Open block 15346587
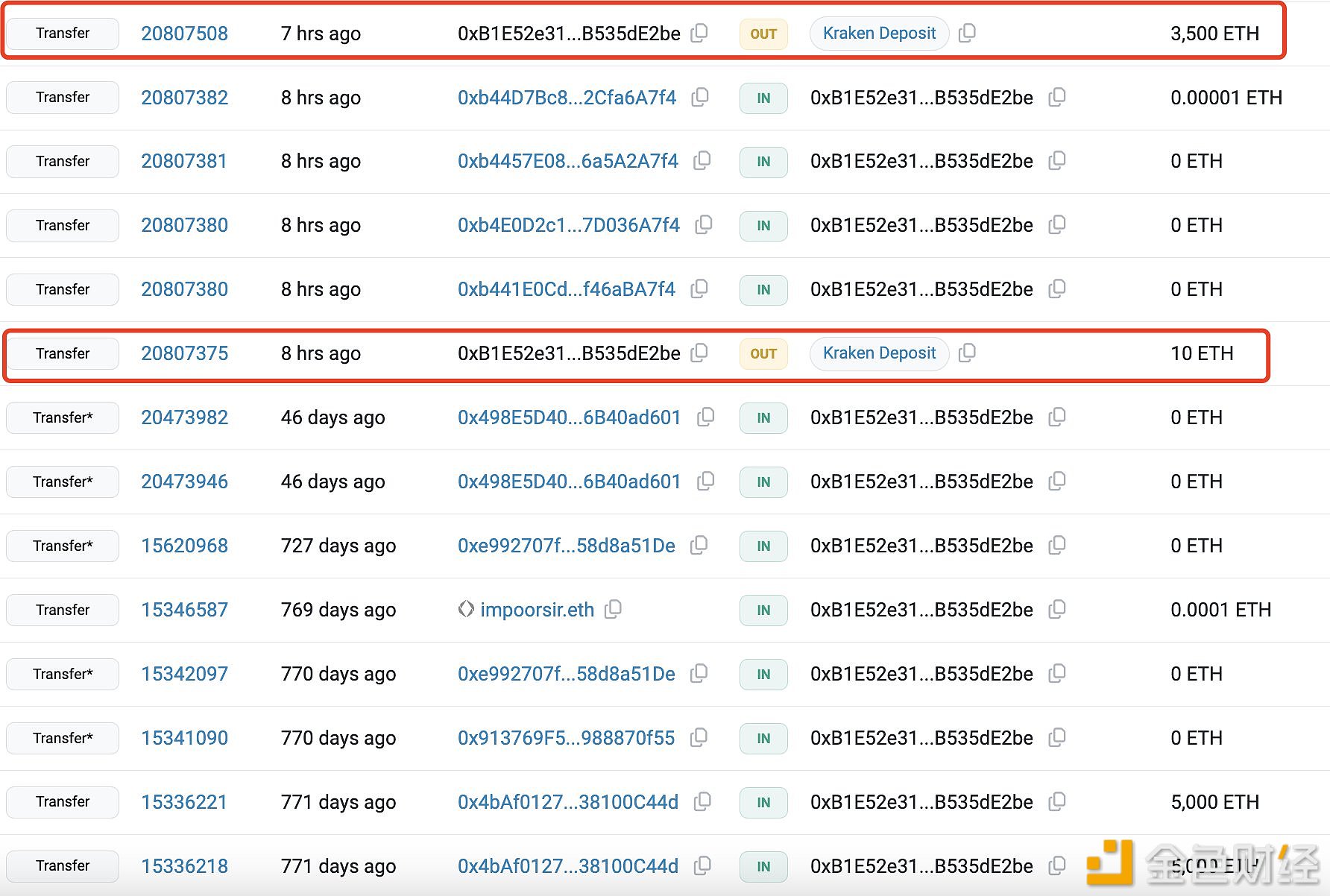Screen dimensions: 1330x896 [185, 610]
